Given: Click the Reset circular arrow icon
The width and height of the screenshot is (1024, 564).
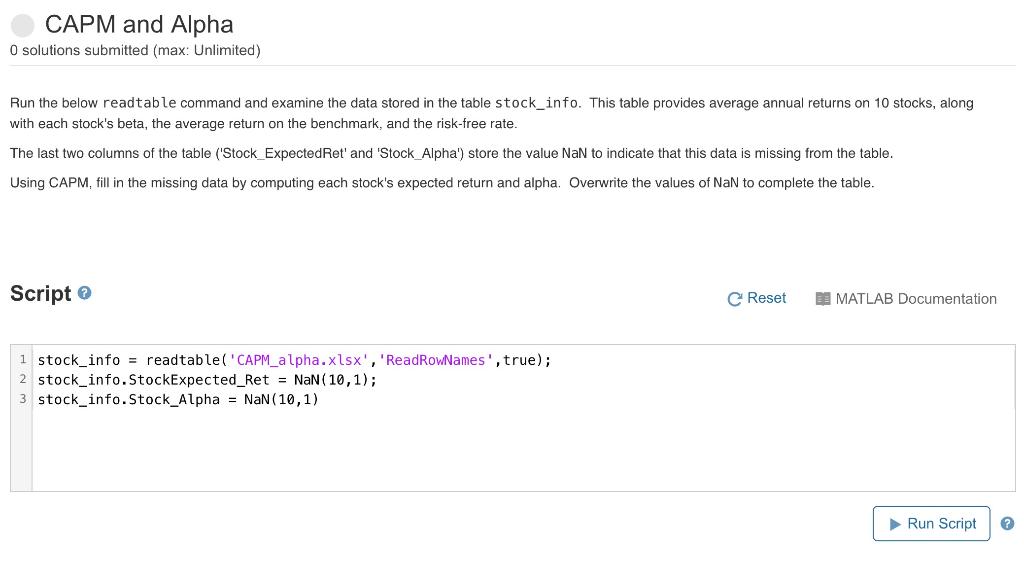Looking at the screenshot, I should point(735,299).
